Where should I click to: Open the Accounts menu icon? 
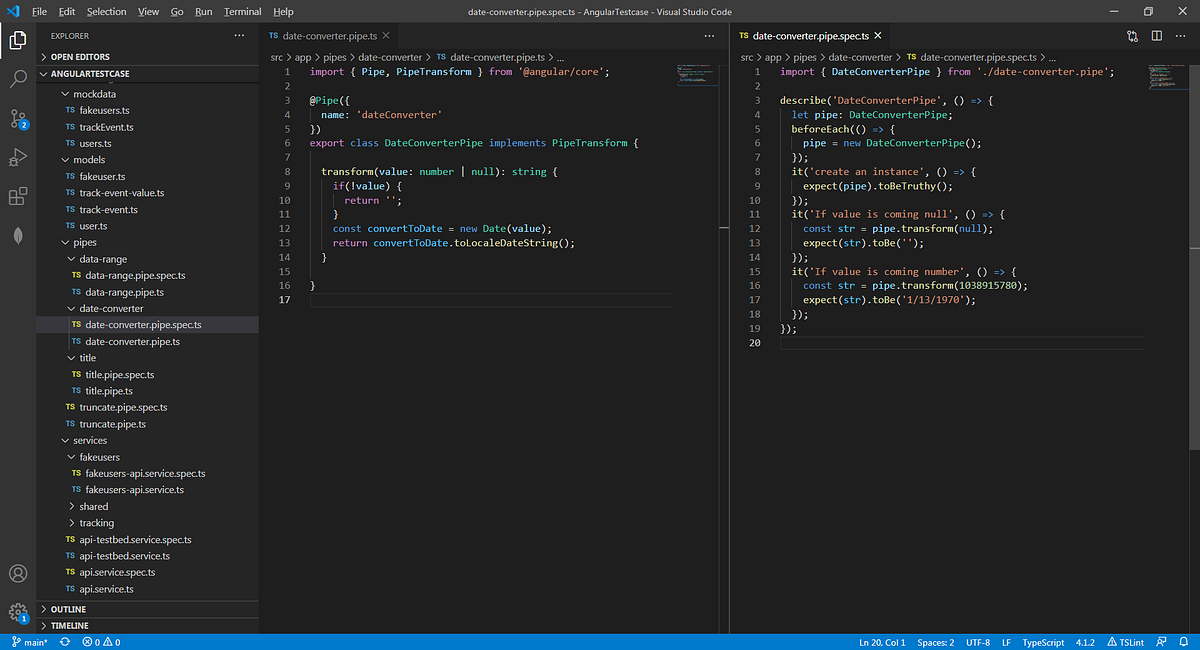pyautogui.click(x=18, y=574)
